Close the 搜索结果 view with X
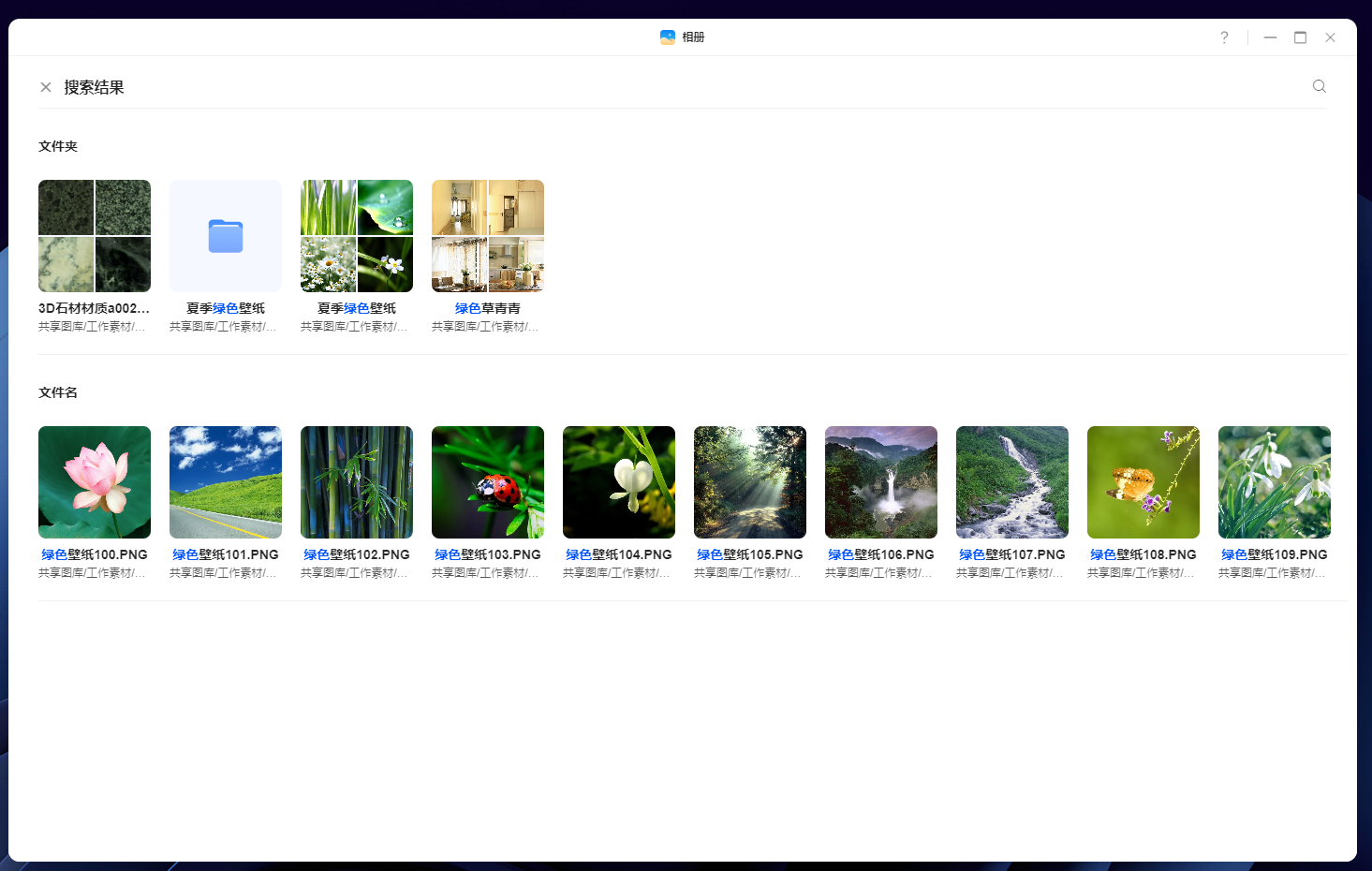The image size is (1372, 871). pyautogui.click(x=46, y=87)
